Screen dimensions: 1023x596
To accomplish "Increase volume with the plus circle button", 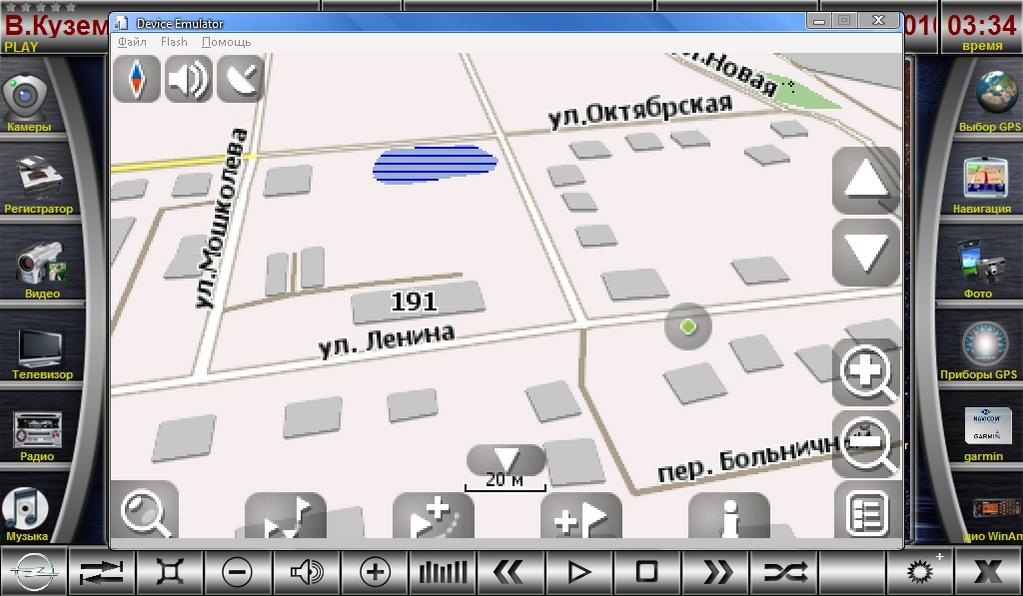I will point(374,572).
